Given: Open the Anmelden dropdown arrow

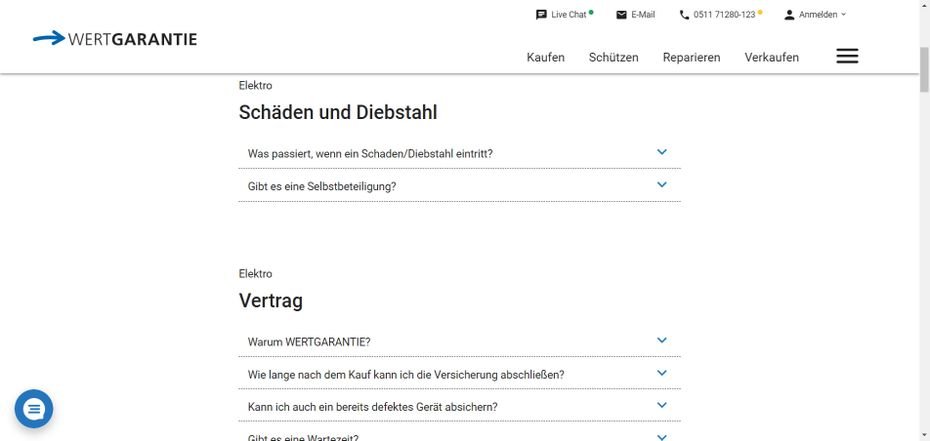Looking at the screenshot, I should point(843,15).
